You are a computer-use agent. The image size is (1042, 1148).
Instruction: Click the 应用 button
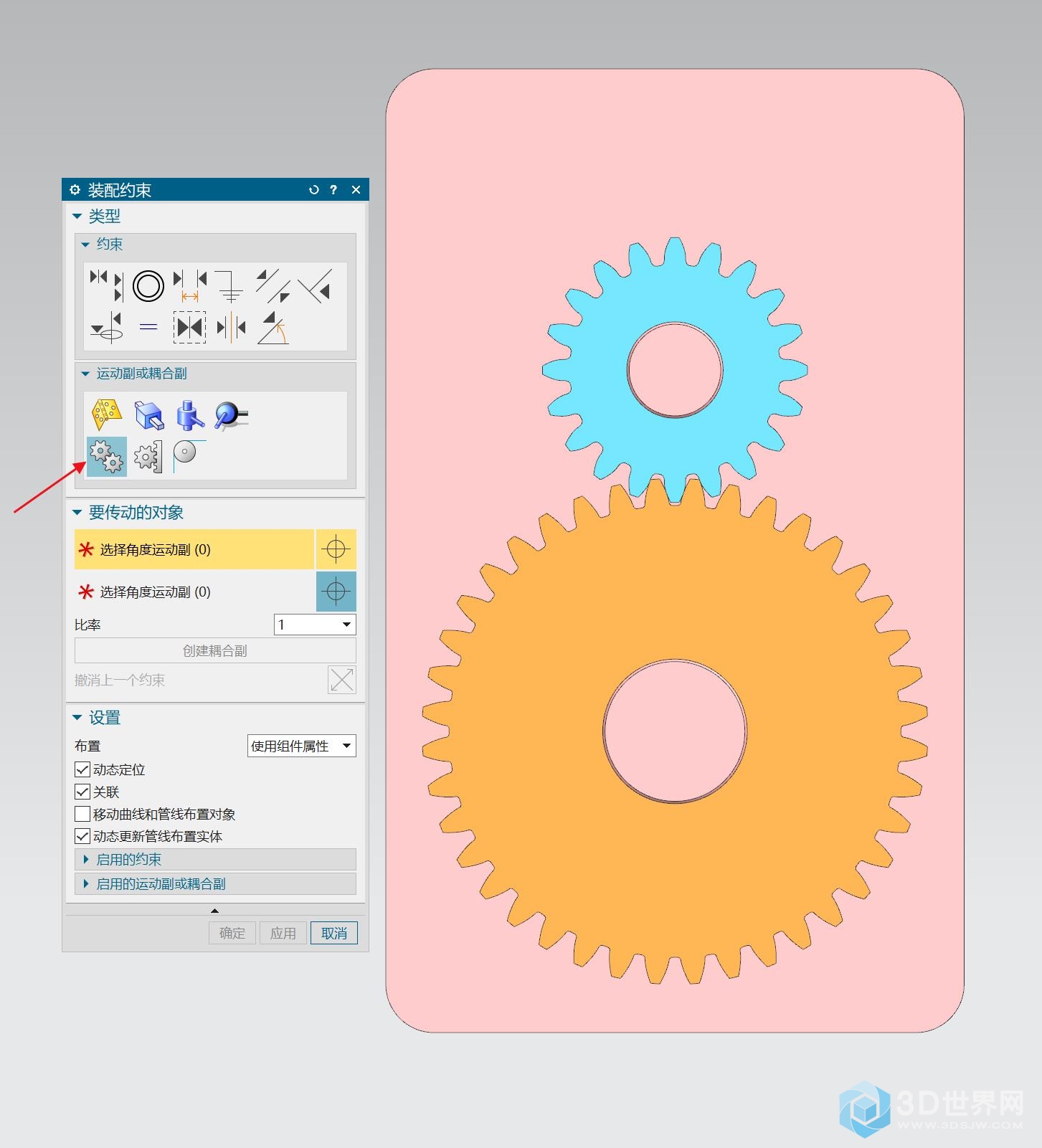coord(283,933)
